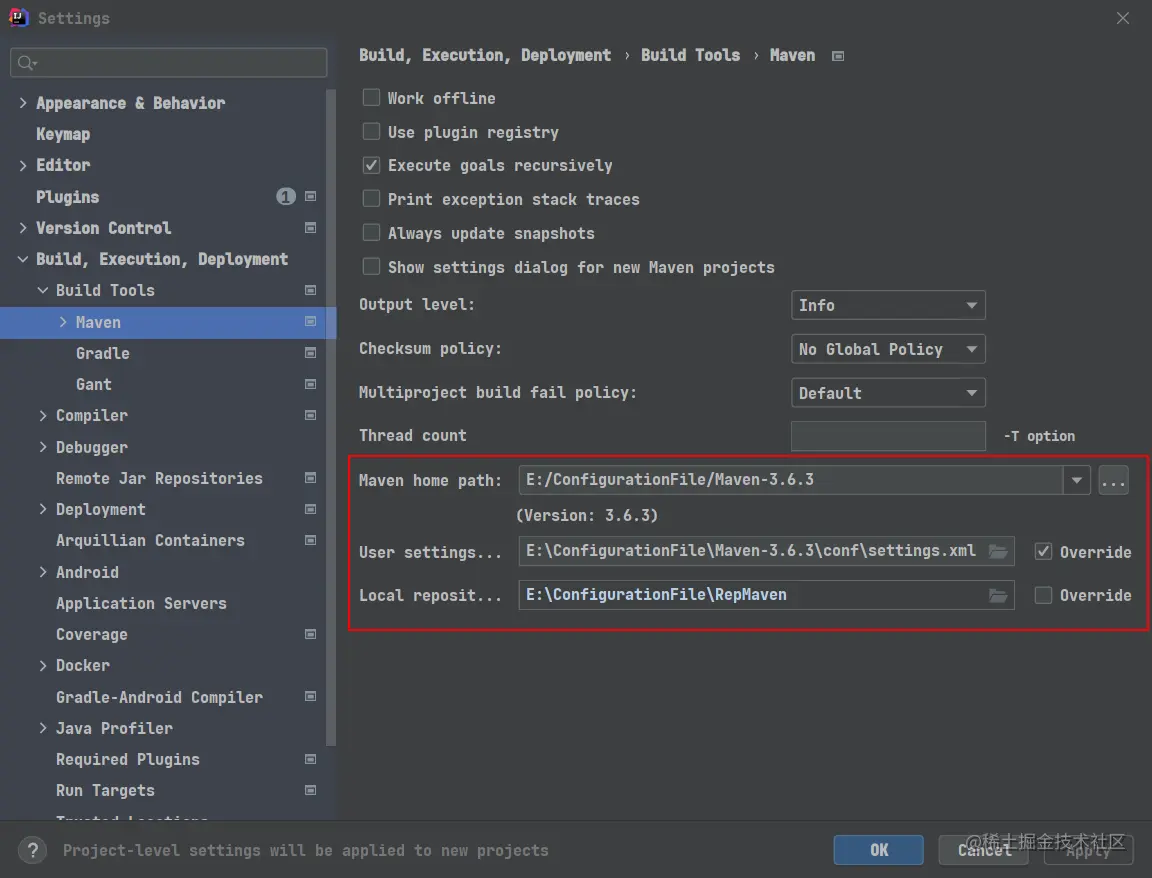
Task: Click the project-level icon beside Run Targets
Action: click(311, 790)
